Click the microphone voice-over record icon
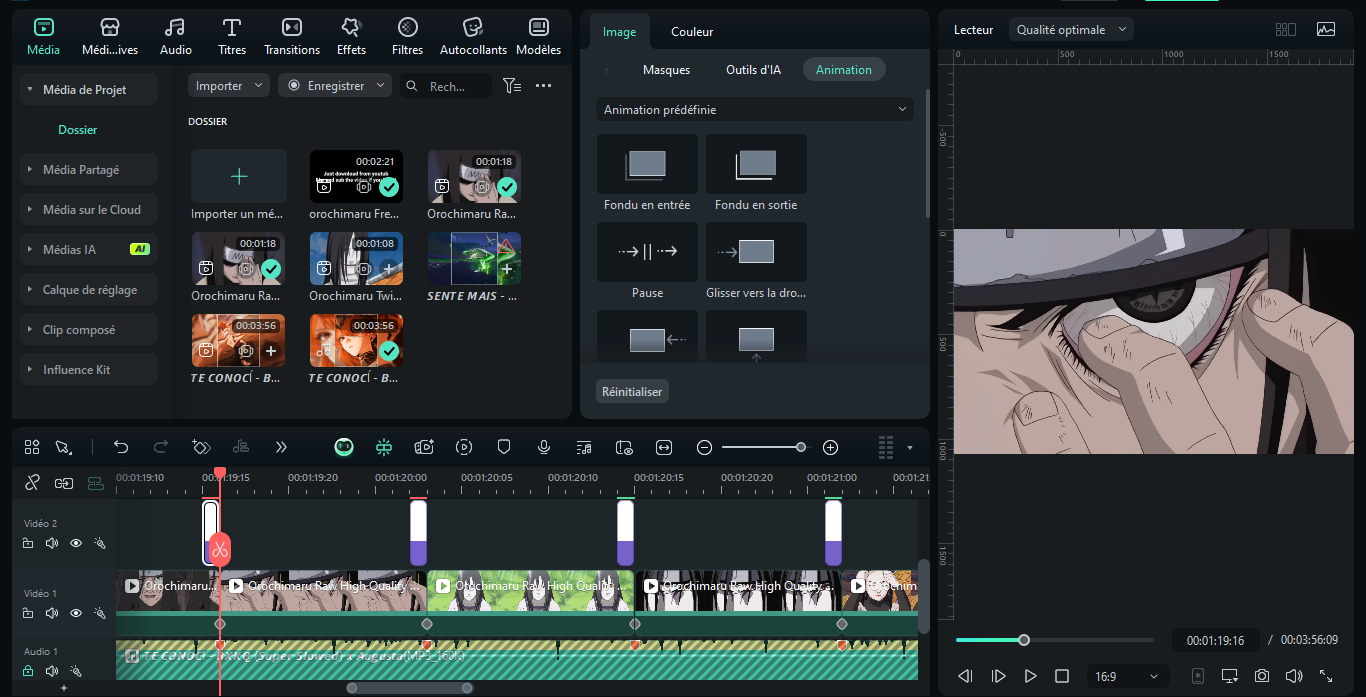The image size is (1366, 697). pos(544,447)
